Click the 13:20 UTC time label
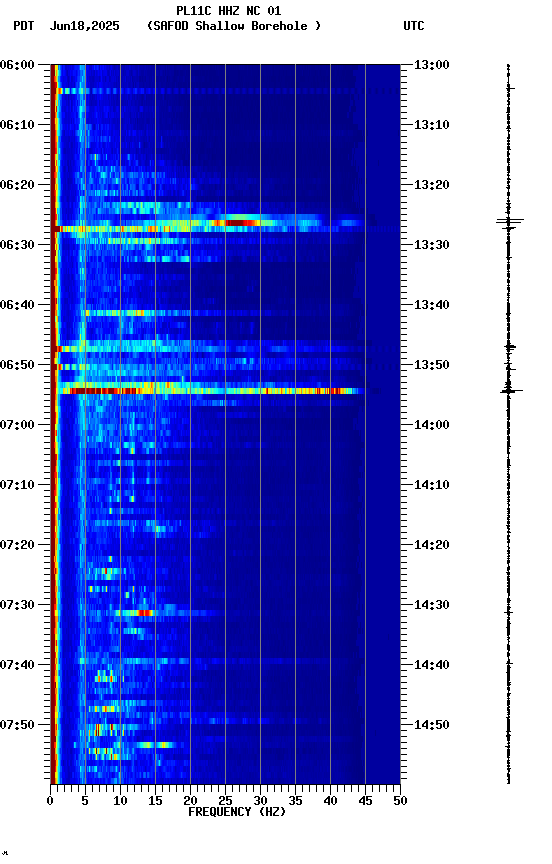The height and width of the screenshot is (864, 552). 432,185
